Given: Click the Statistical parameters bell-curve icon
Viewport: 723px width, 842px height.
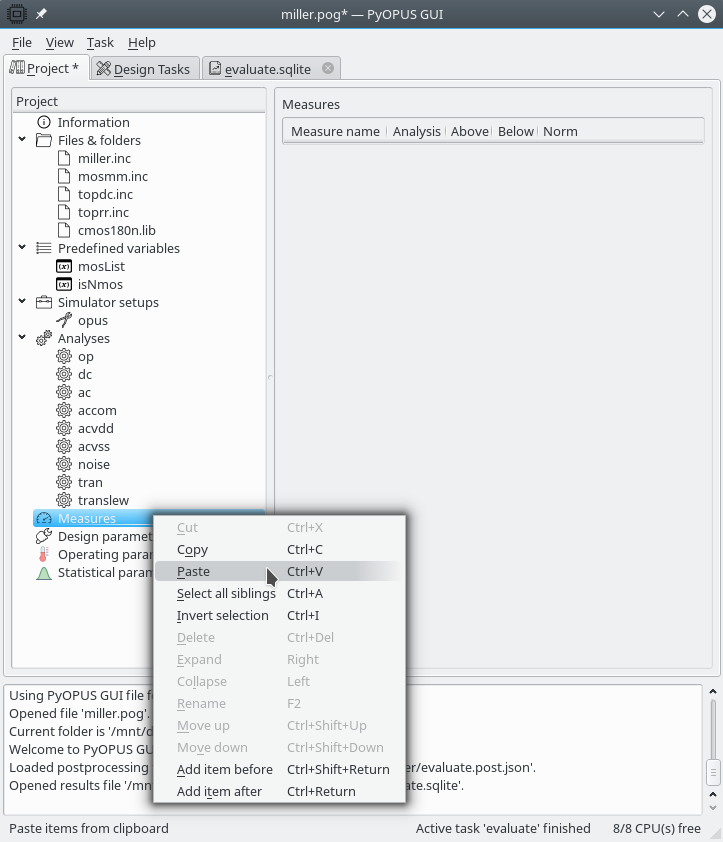Looking at the screenshot, I should (x=43, y=573).
